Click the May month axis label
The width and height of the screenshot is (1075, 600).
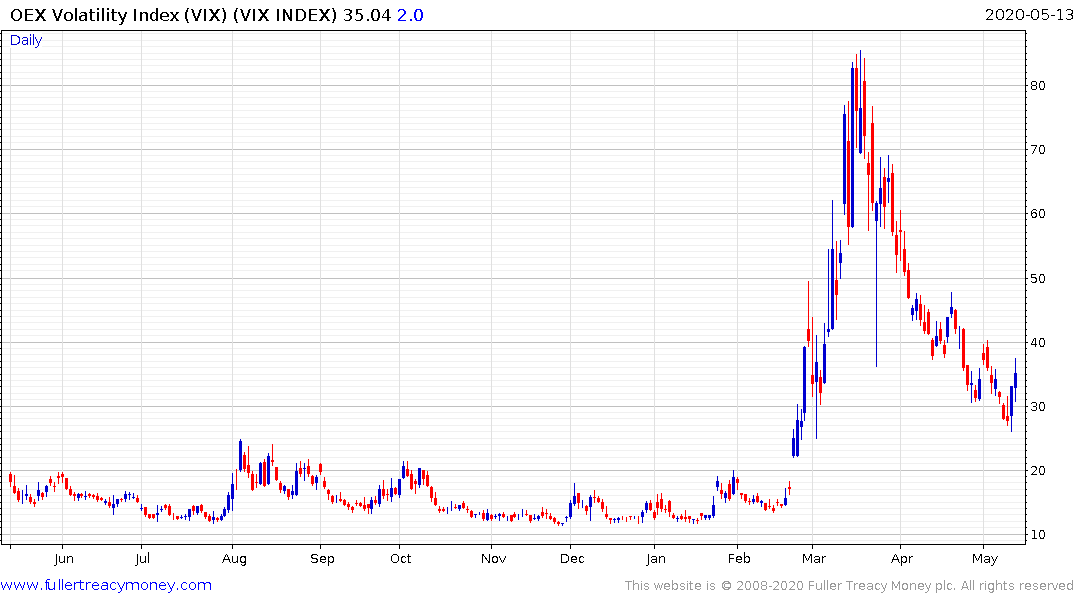(x=985, y=560)
